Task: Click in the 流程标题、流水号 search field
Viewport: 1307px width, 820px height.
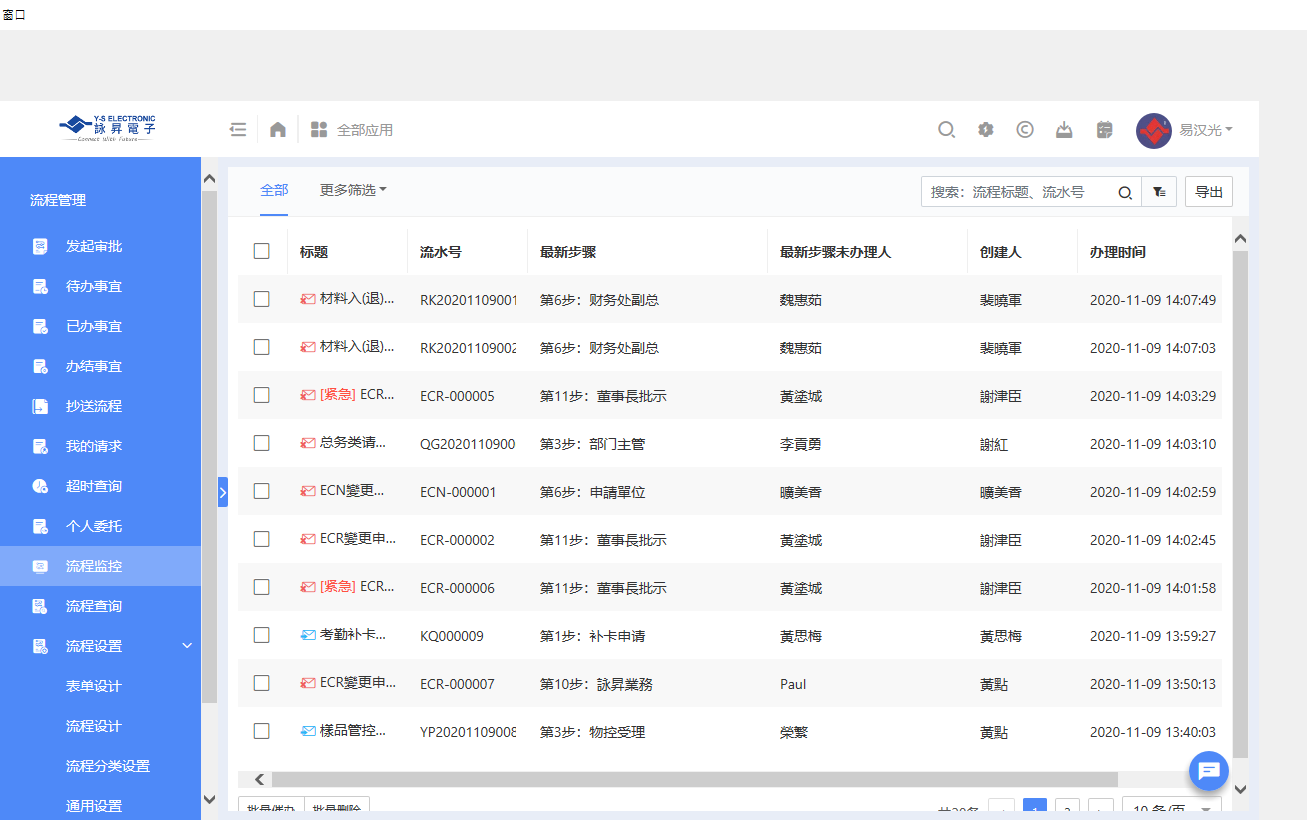Action: click(x=1018, y=192)
